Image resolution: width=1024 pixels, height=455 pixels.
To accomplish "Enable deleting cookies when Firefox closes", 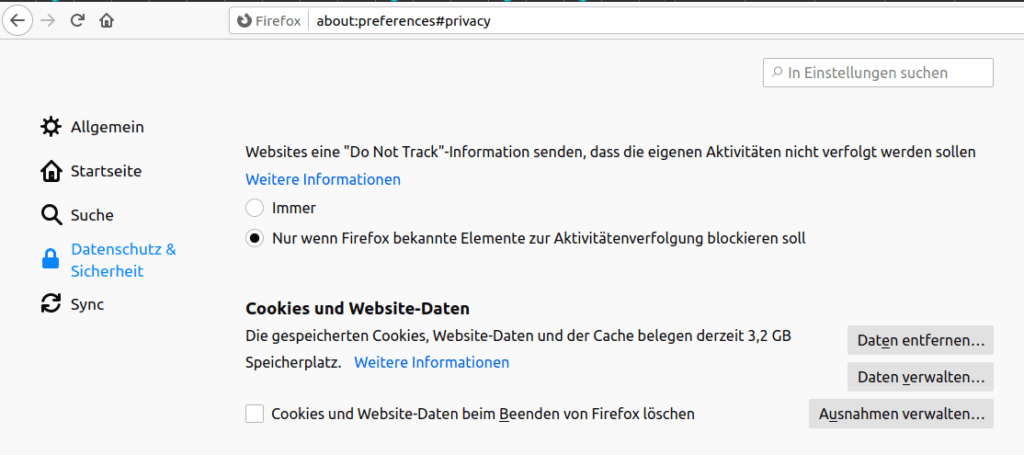I will click(x=255, y=413).
